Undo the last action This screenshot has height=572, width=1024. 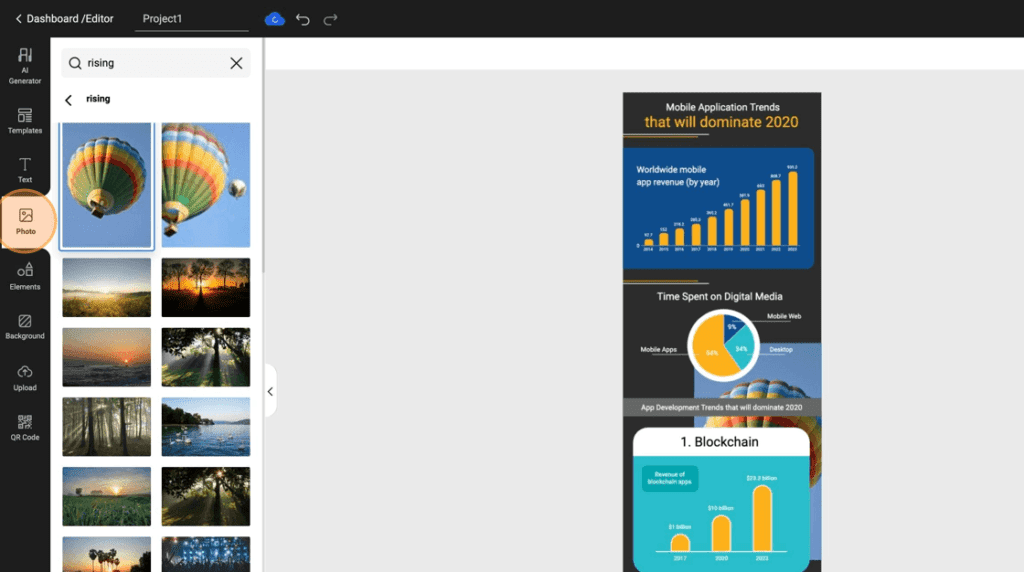click(302, 19)
